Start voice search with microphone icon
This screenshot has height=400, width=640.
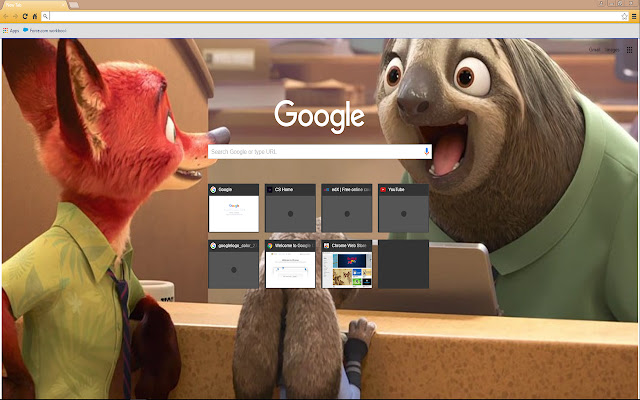click(x=427, y=151)
